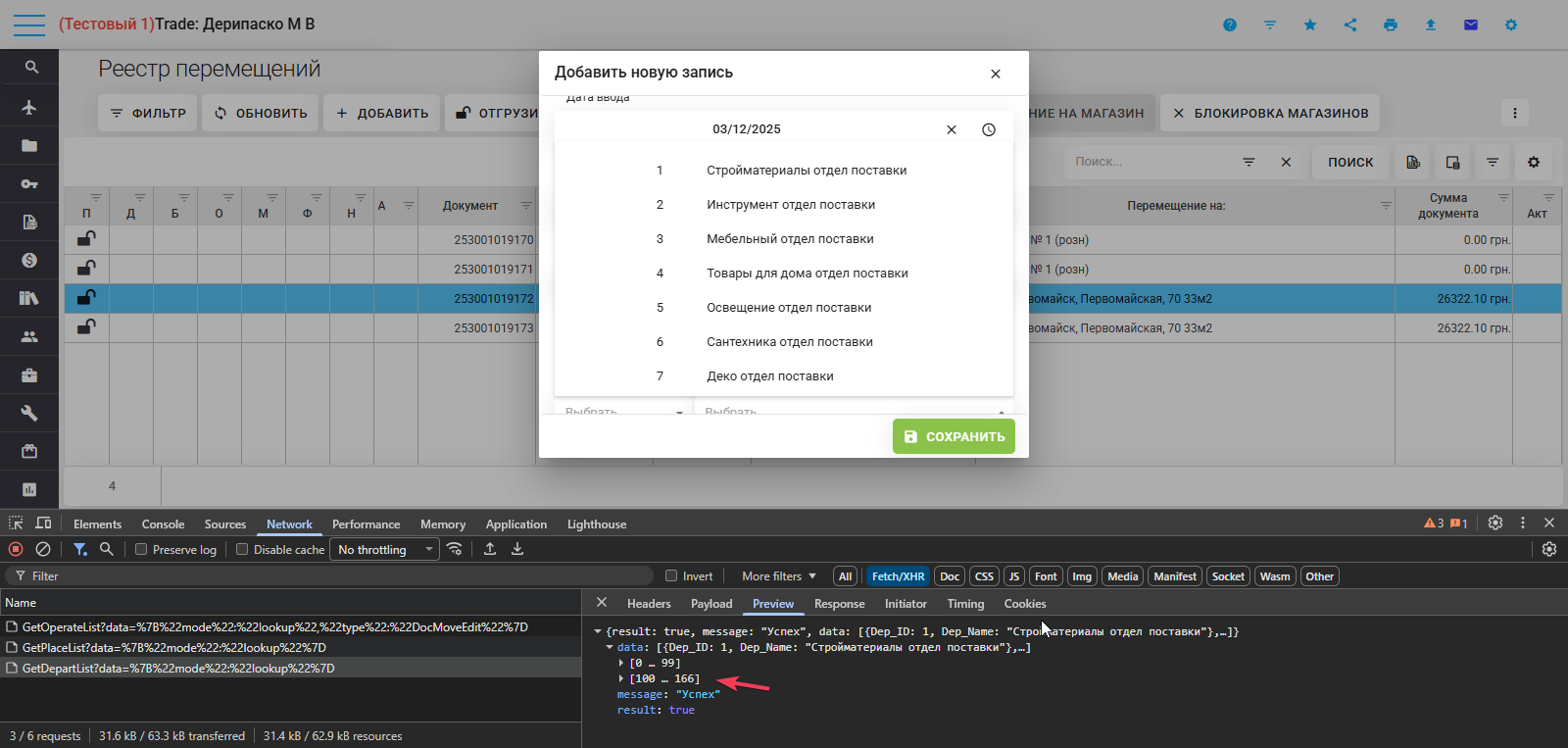The height and width of the screenshot is (748, 1568).
Task: Switch to the Response tab
Action: tap(840, 604)
